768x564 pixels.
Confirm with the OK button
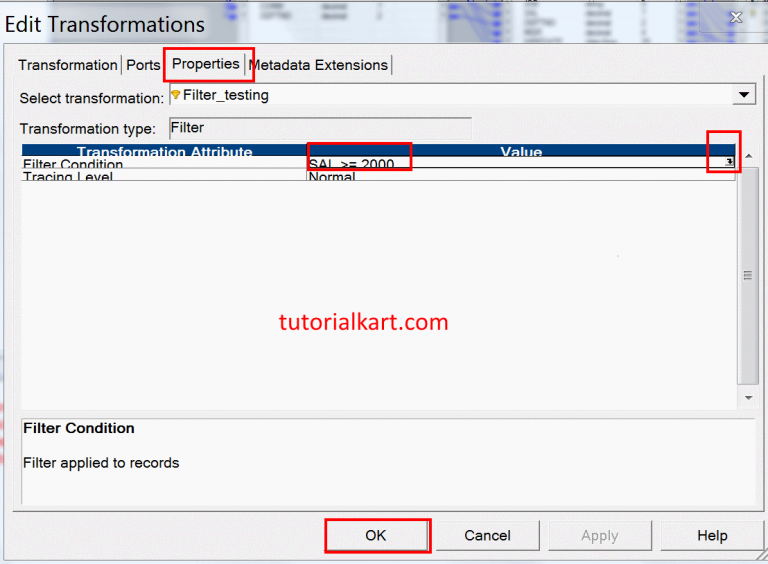(x=376, y=536)
